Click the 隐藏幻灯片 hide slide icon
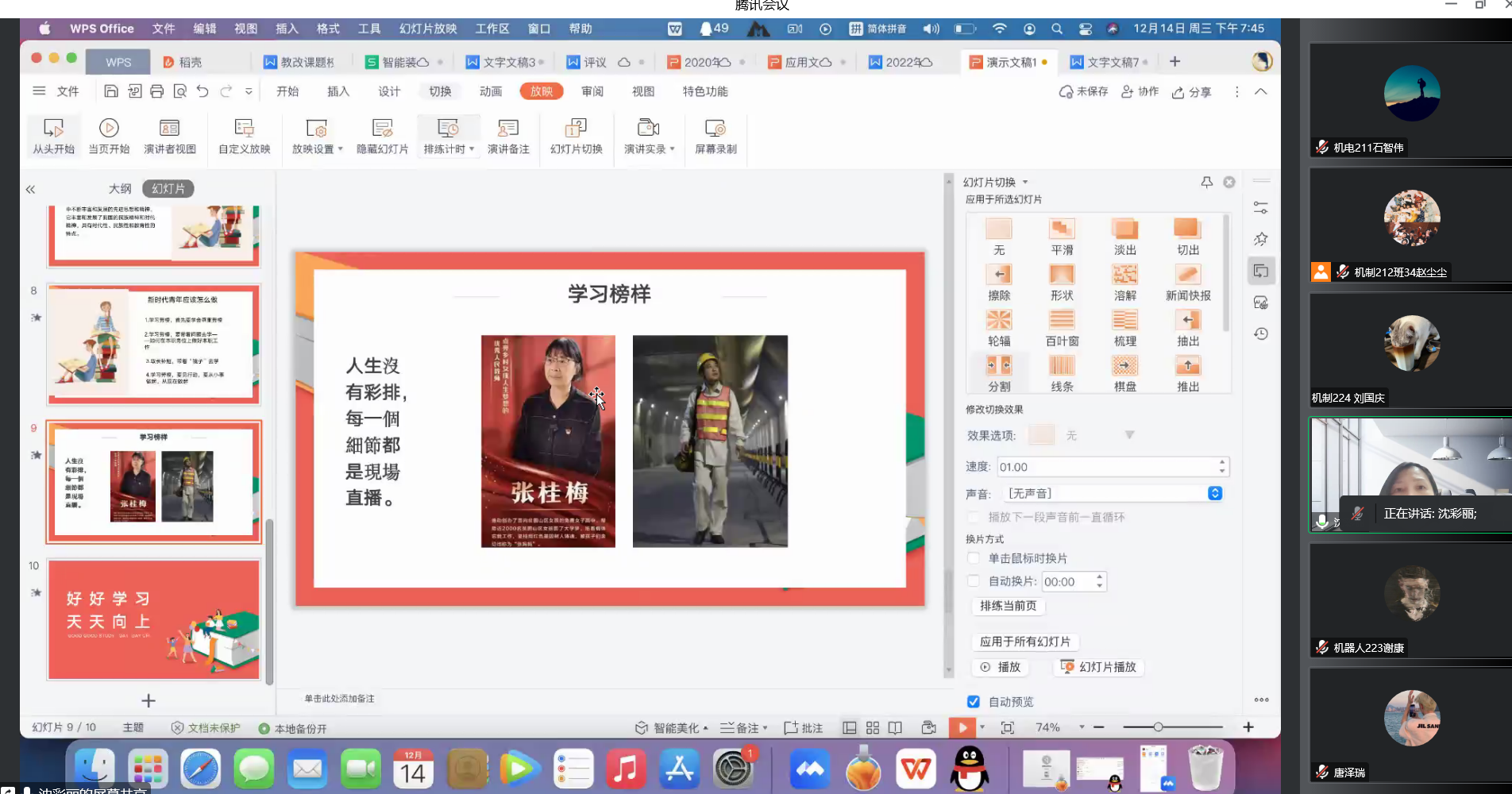 (x=382, y=129)
